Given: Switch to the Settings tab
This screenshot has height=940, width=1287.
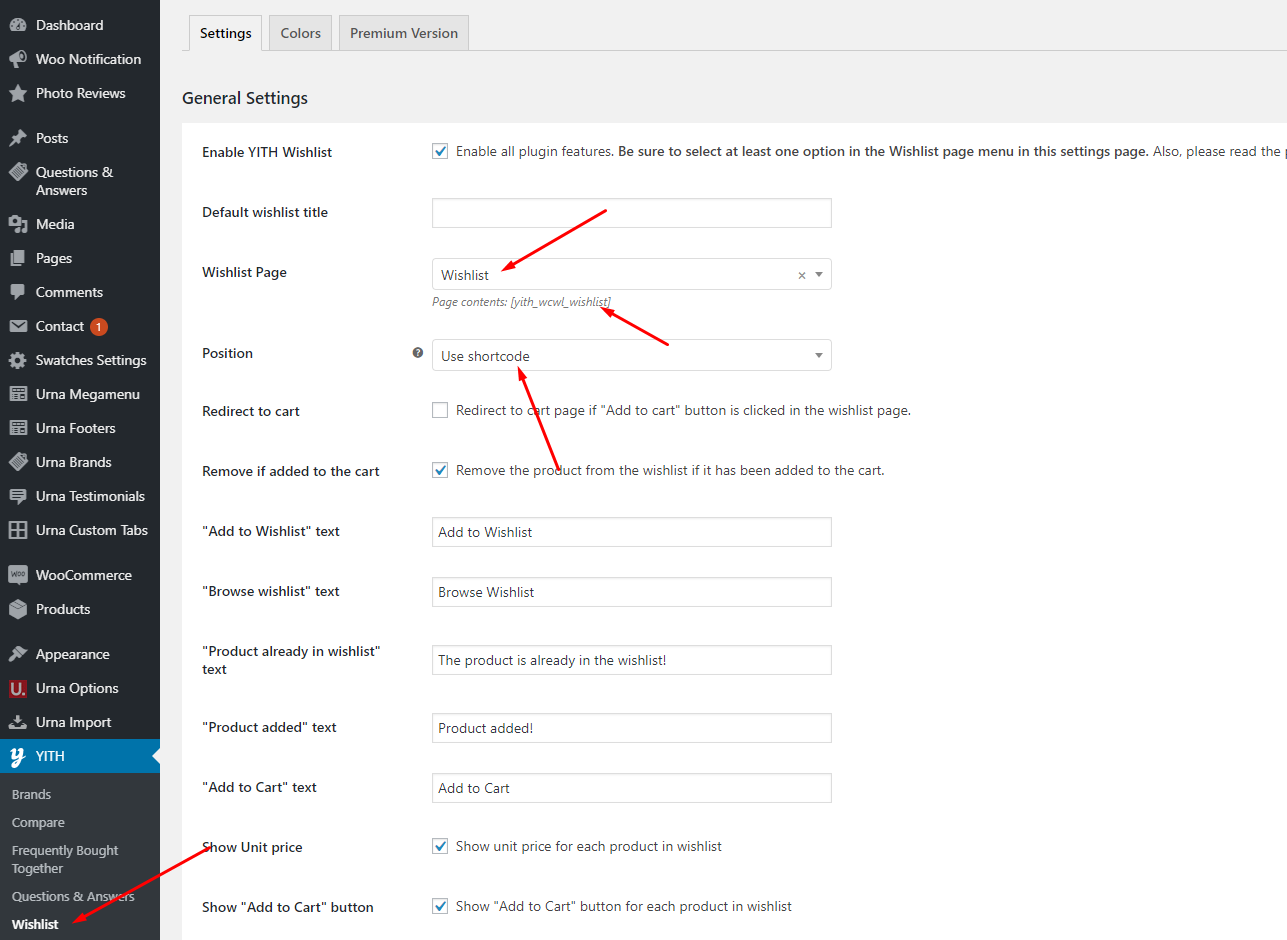Looking at the screenshot, I should [226, 33].
